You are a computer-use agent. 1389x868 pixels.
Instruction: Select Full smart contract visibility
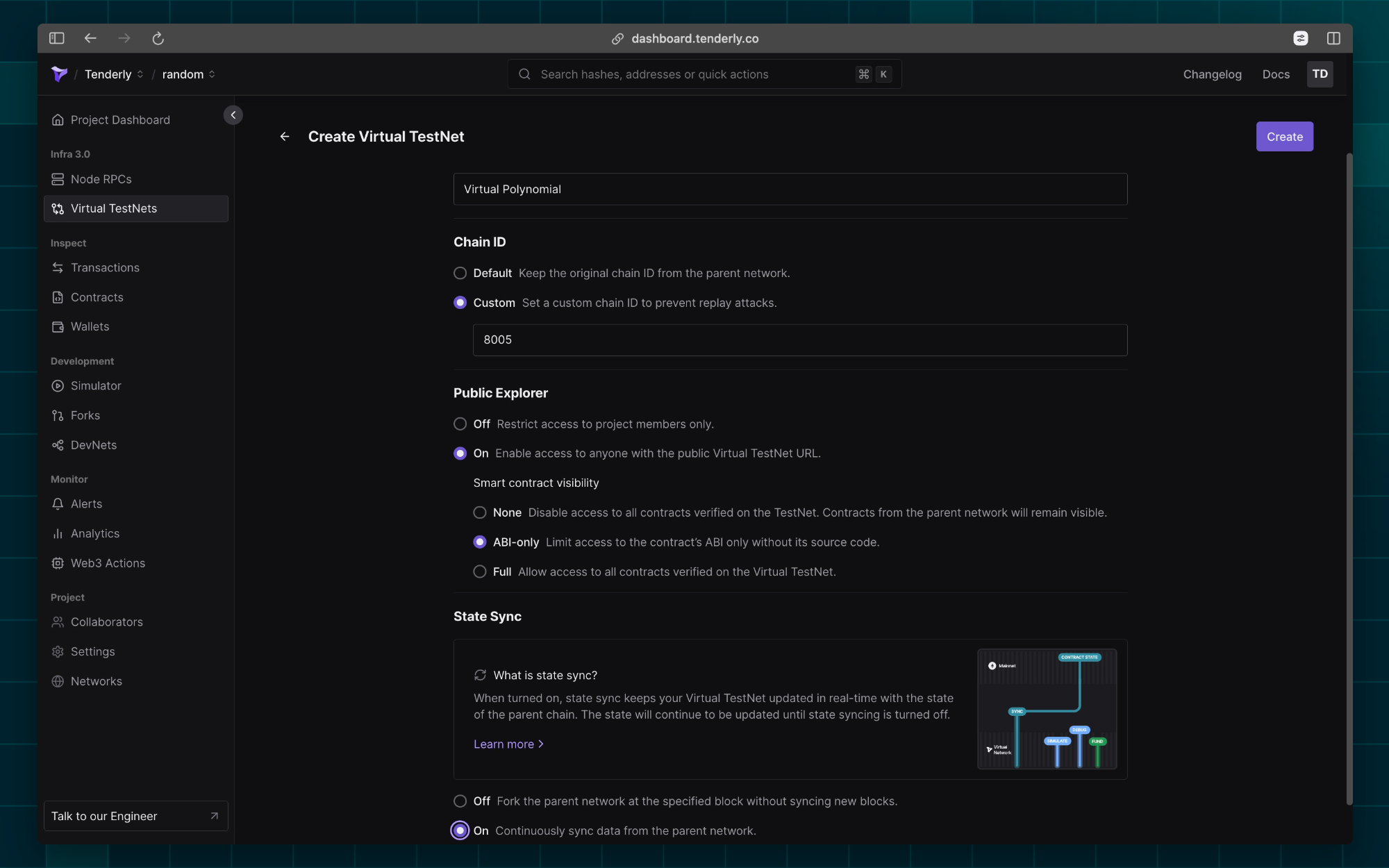point(480,572)
